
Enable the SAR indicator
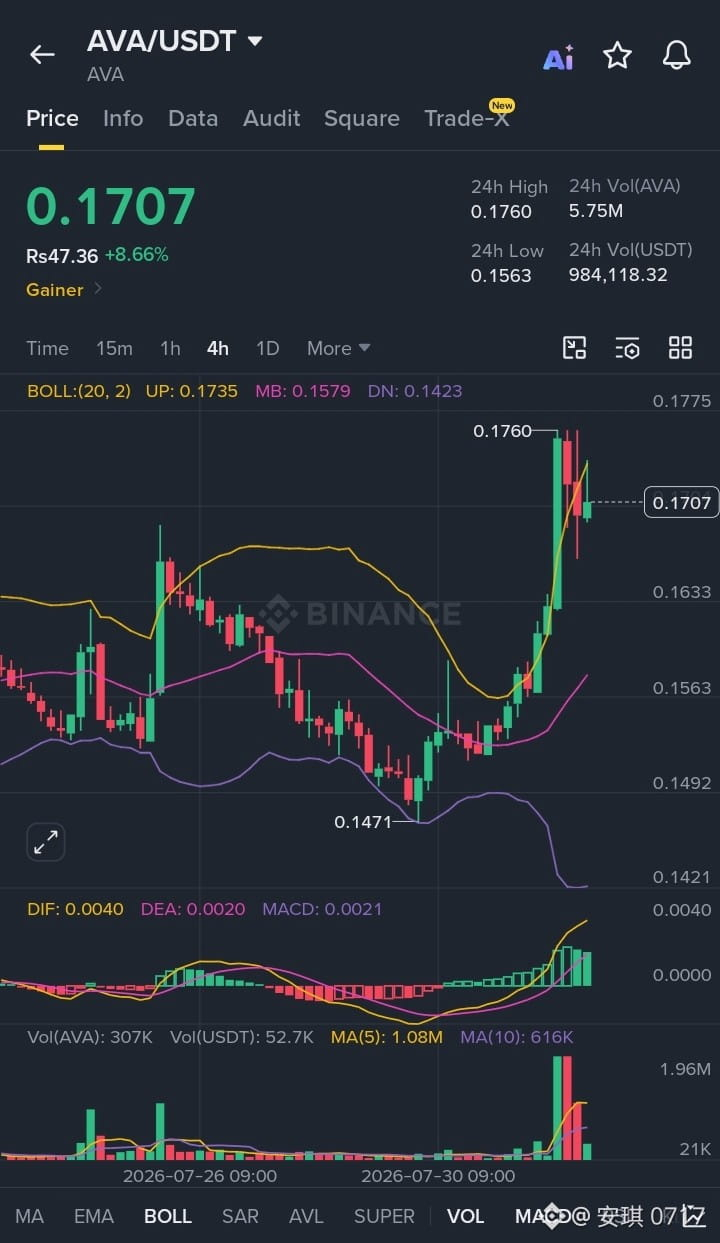click(240, 1216)
